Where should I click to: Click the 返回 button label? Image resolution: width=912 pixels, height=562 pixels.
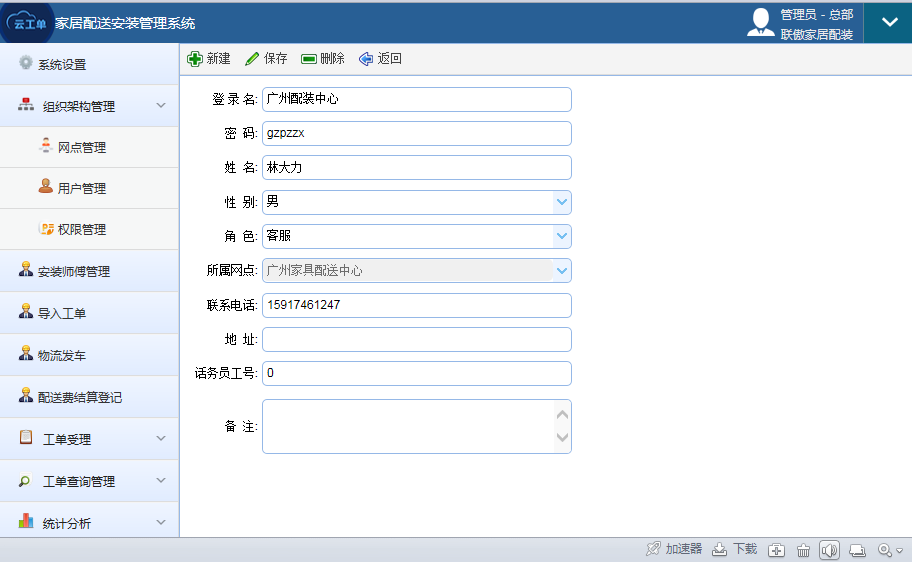(x=389, y=59)
